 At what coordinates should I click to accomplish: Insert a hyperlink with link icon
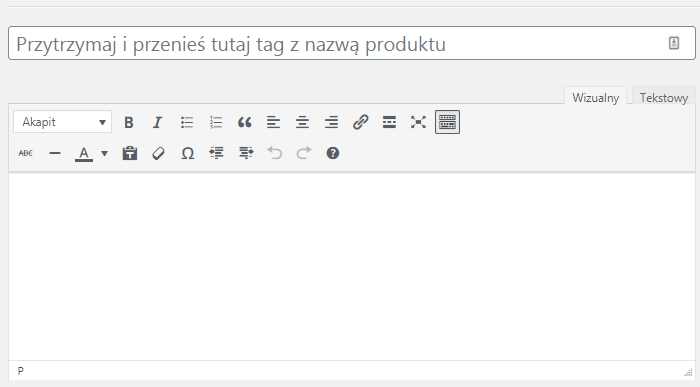click(x=360, y=122)
